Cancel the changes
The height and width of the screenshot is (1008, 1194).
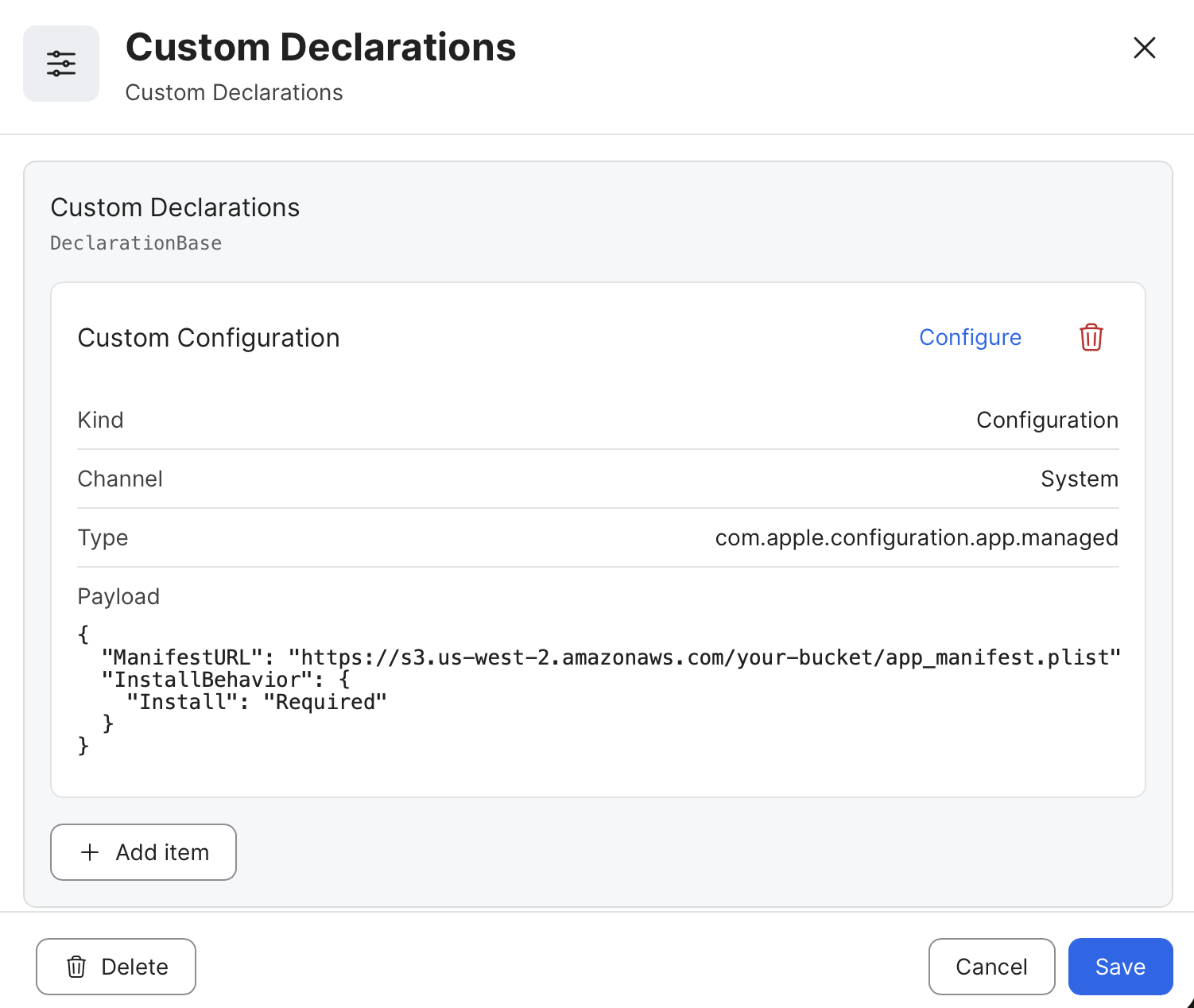(991, 967)
